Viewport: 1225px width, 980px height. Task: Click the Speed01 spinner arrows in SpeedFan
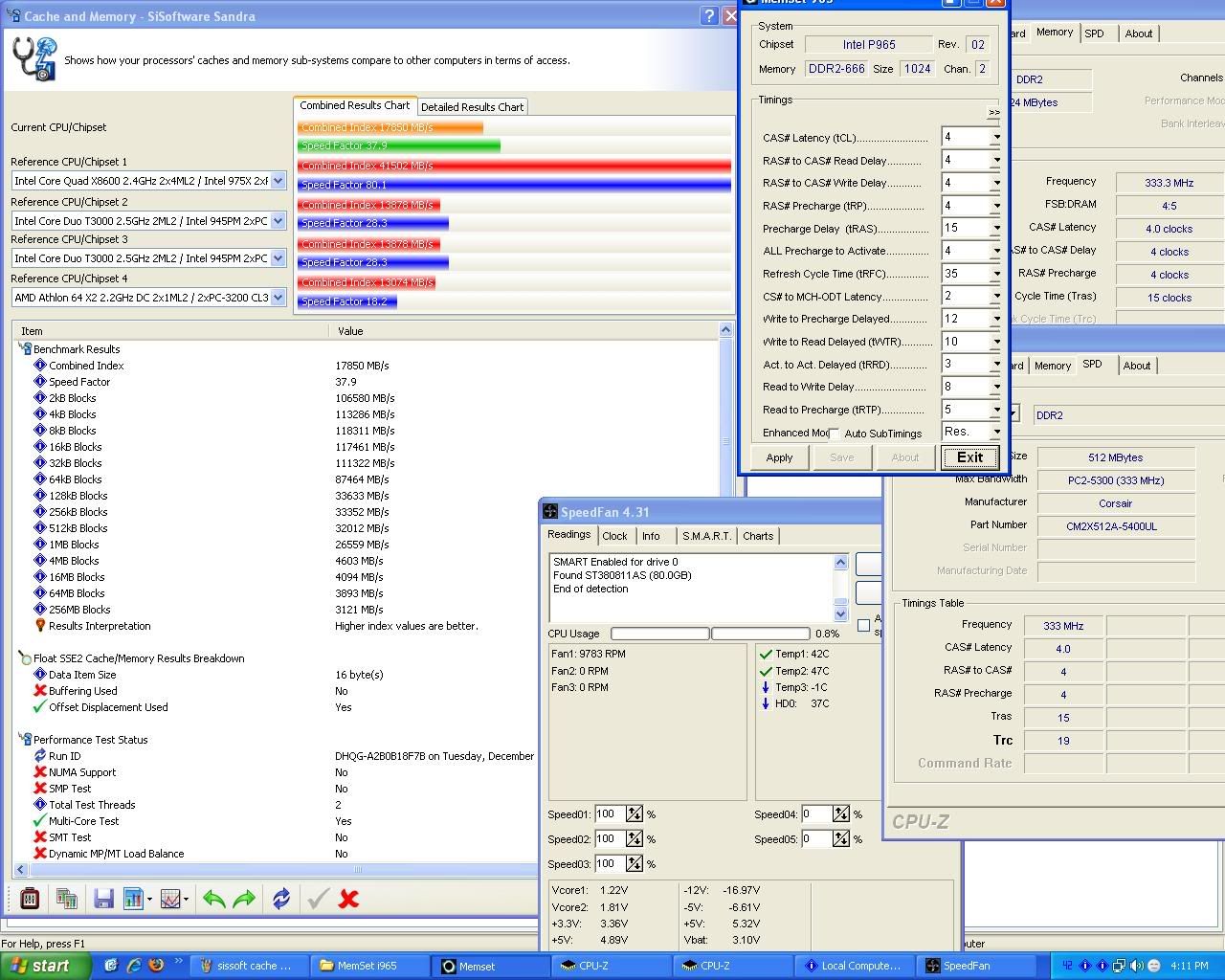635,814
